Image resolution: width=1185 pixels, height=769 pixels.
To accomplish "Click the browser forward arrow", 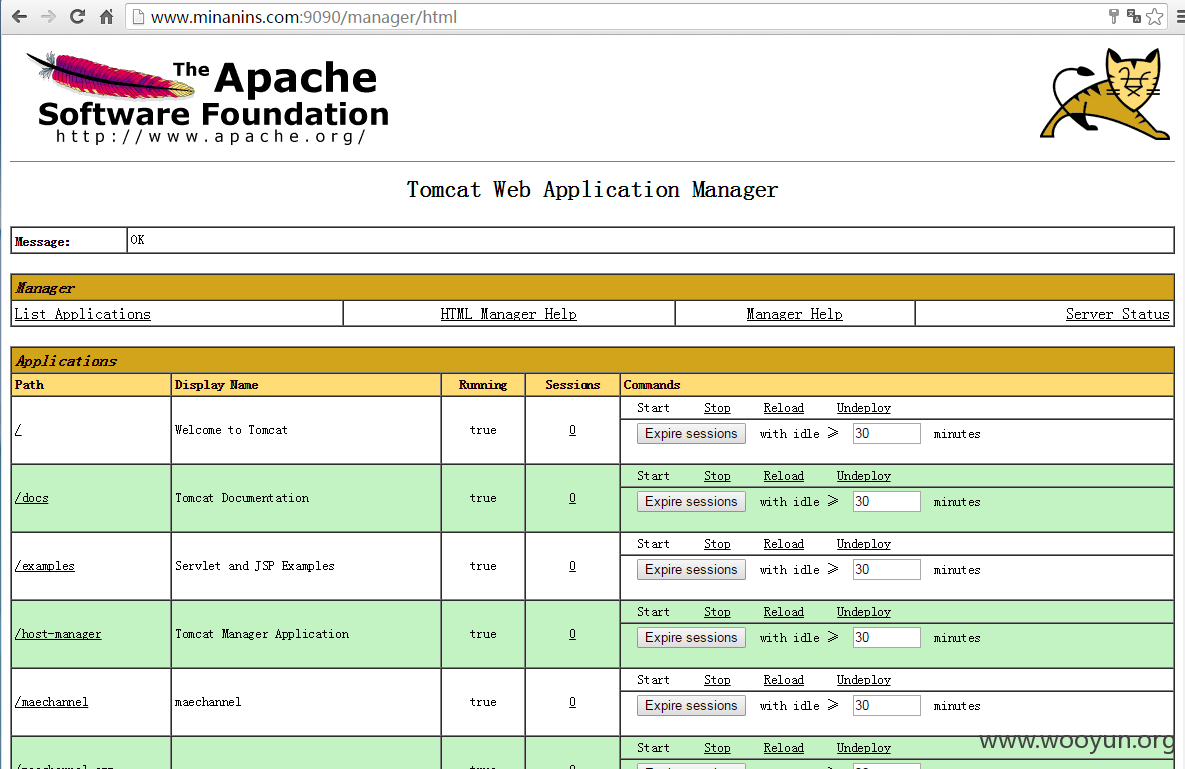I will point(48,17).
